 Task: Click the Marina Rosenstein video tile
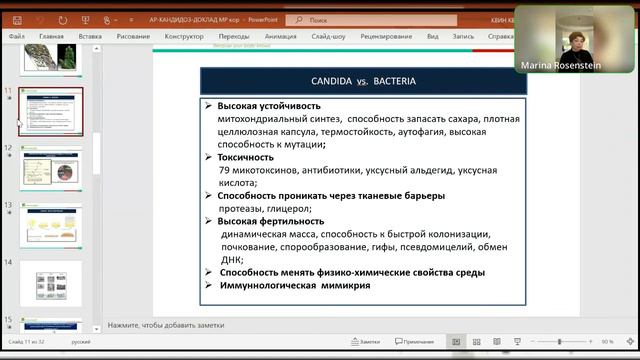574,39
